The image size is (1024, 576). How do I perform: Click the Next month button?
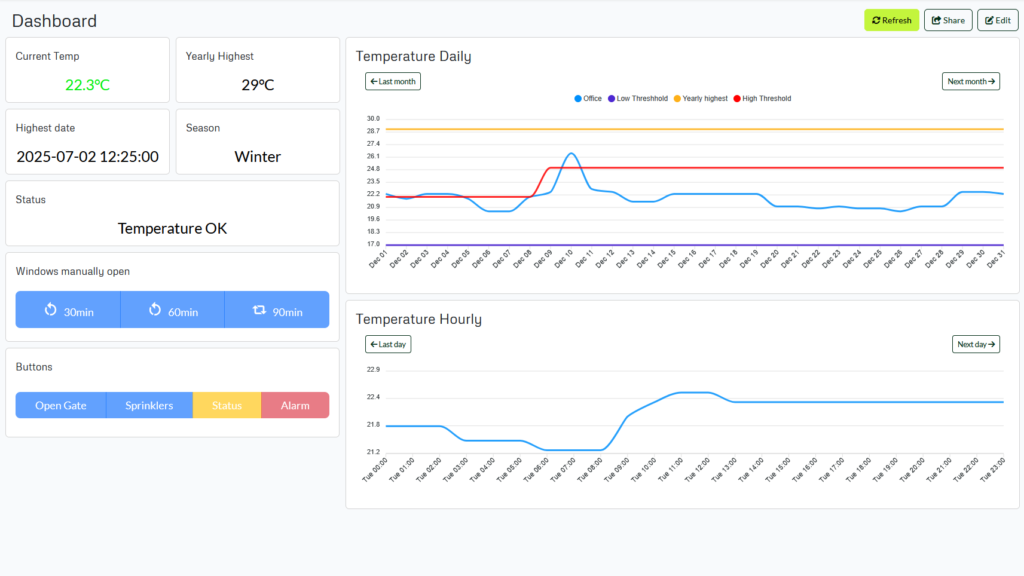[x=970, y=81]
